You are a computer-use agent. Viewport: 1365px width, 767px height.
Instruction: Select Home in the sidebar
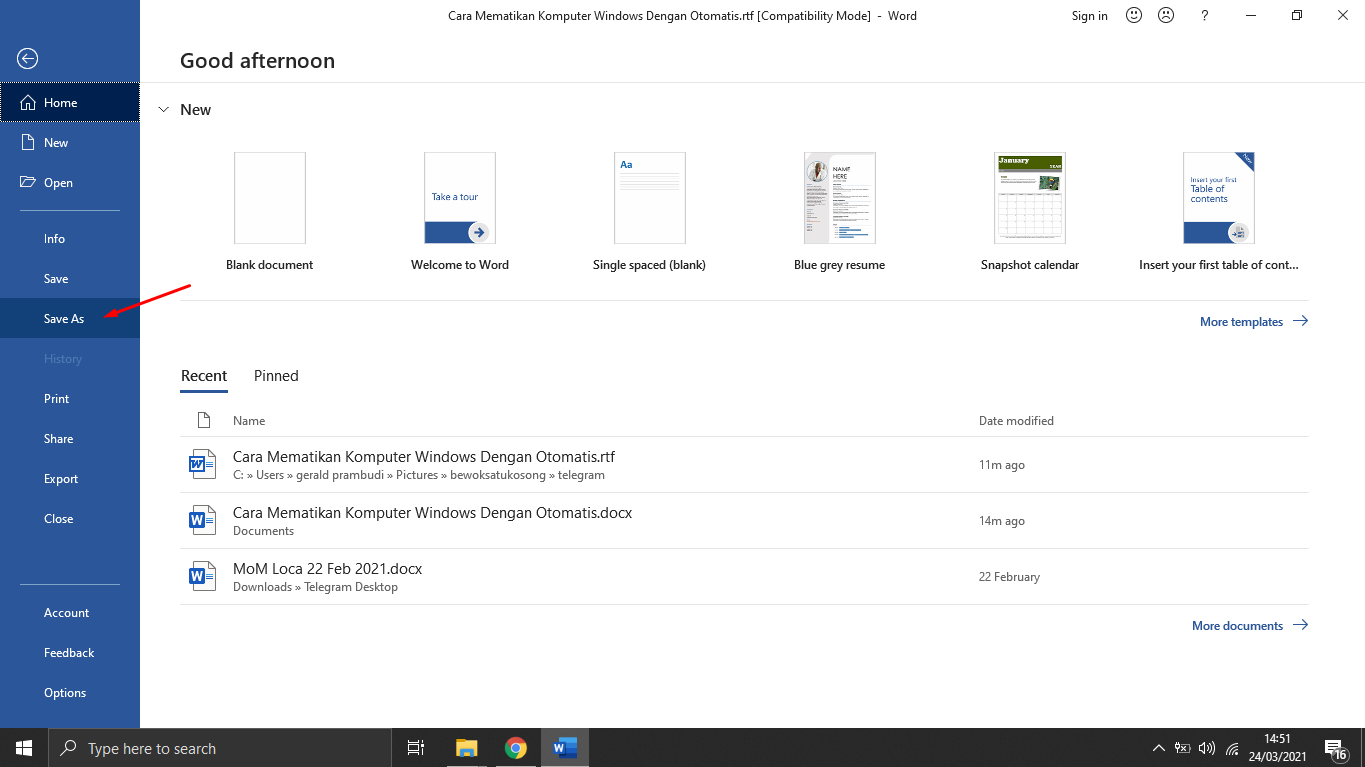point(70,102)
